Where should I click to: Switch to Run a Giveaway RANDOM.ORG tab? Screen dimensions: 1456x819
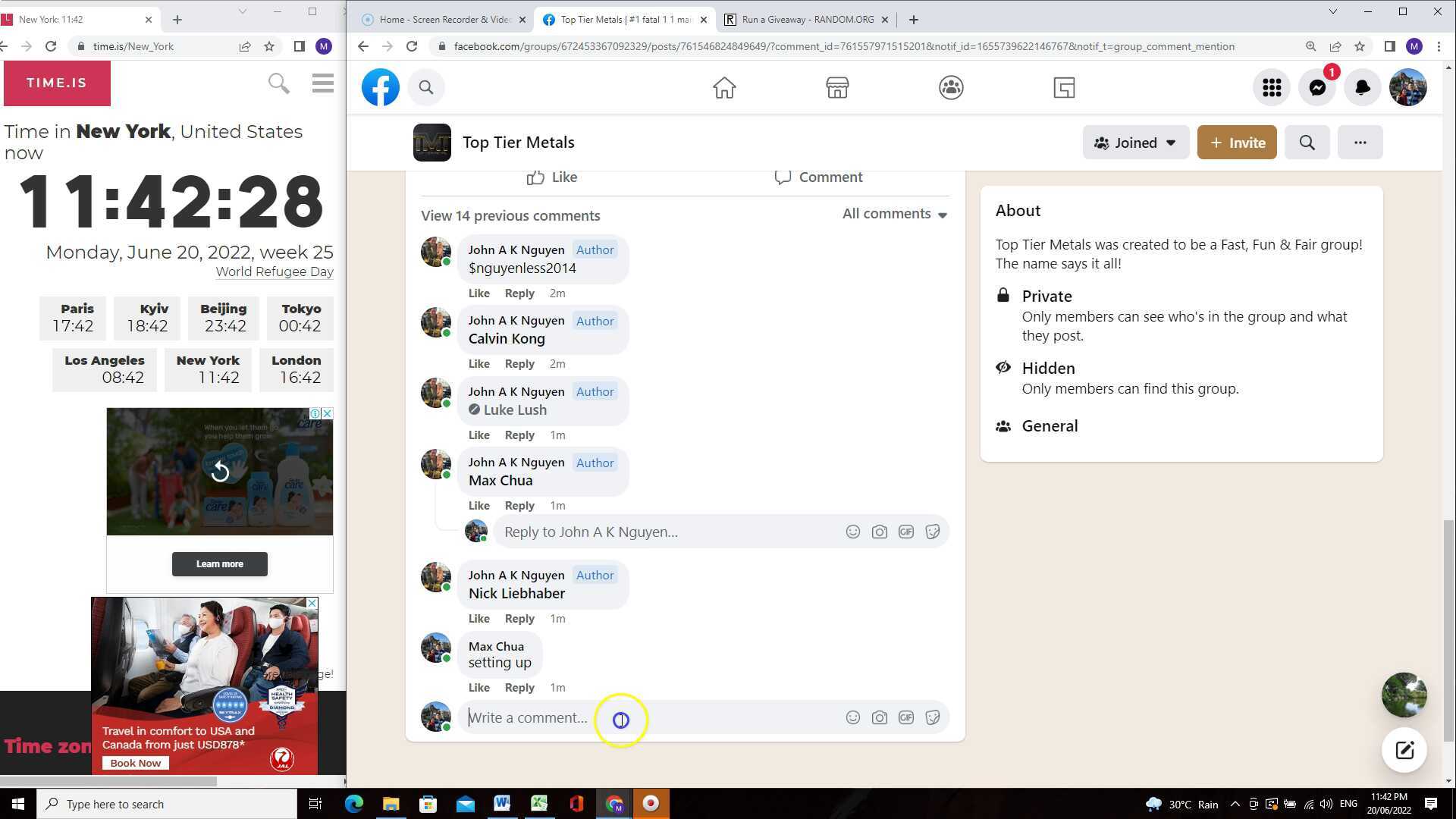coord(807,20)
